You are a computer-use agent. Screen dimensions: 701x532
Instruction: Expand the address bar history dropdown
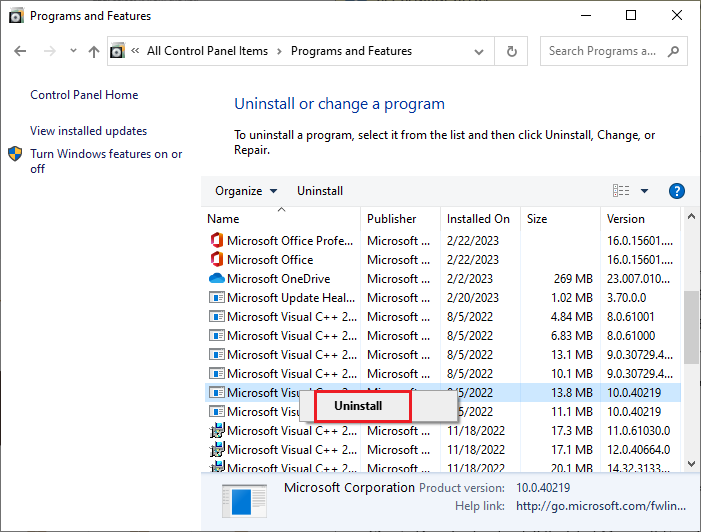tap(479, 51)
